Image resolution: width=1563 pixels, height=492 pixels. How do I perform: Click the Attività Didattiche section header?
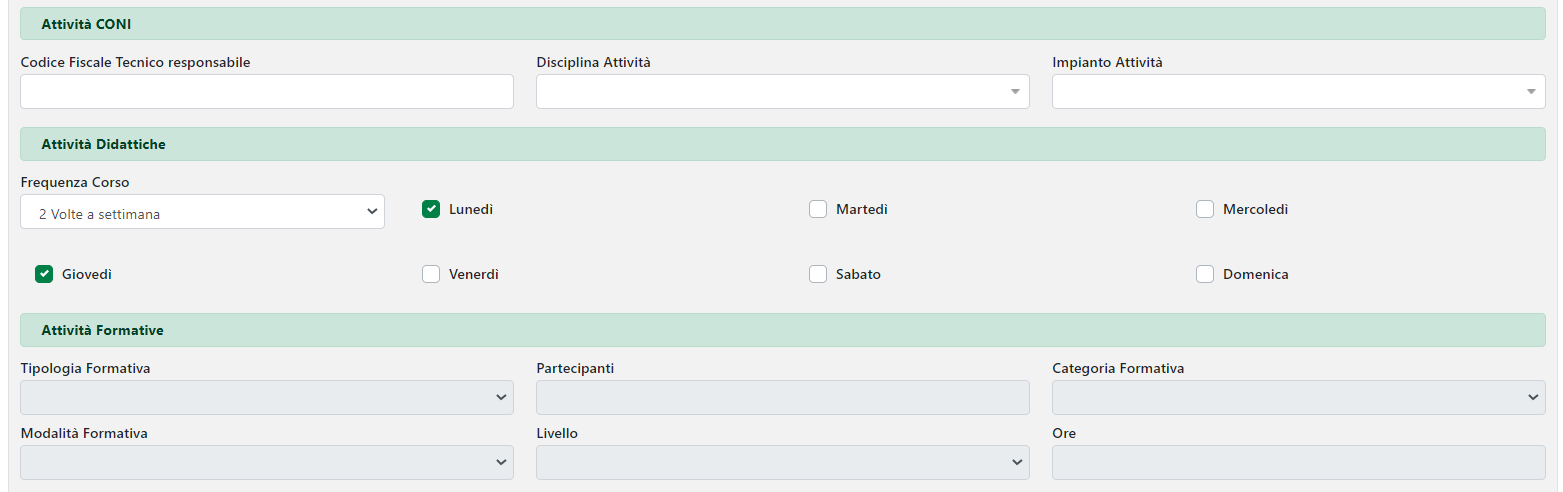pos(782,144)
